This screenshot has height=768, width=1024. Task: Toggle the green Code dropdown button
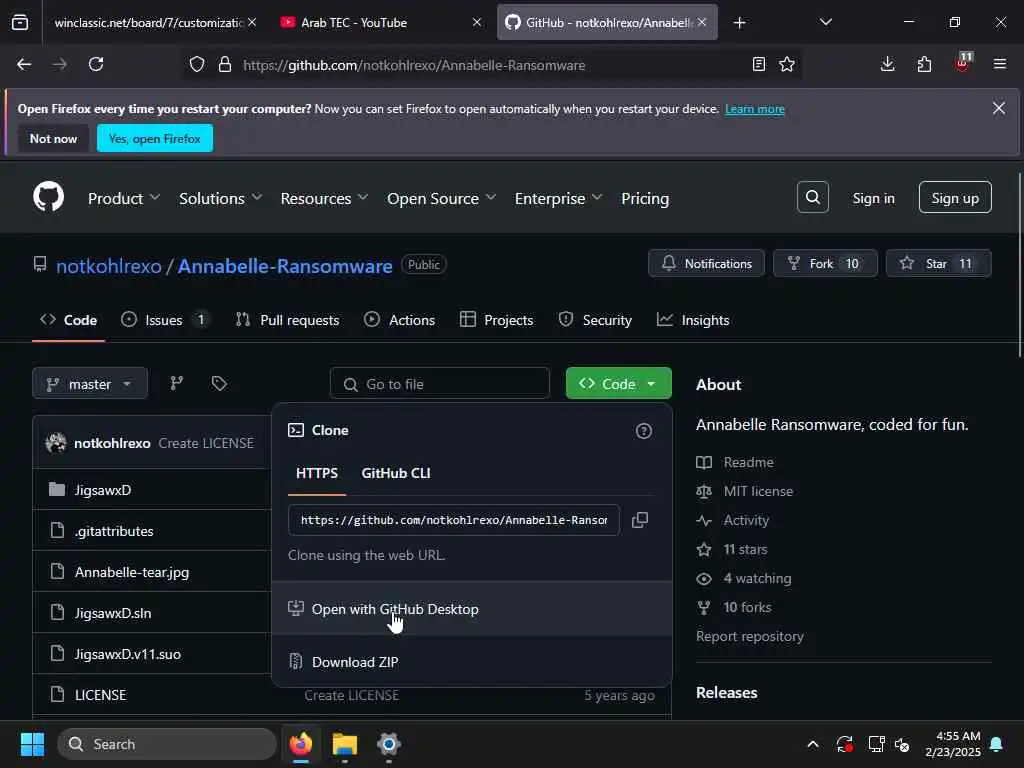coord(618,383)
